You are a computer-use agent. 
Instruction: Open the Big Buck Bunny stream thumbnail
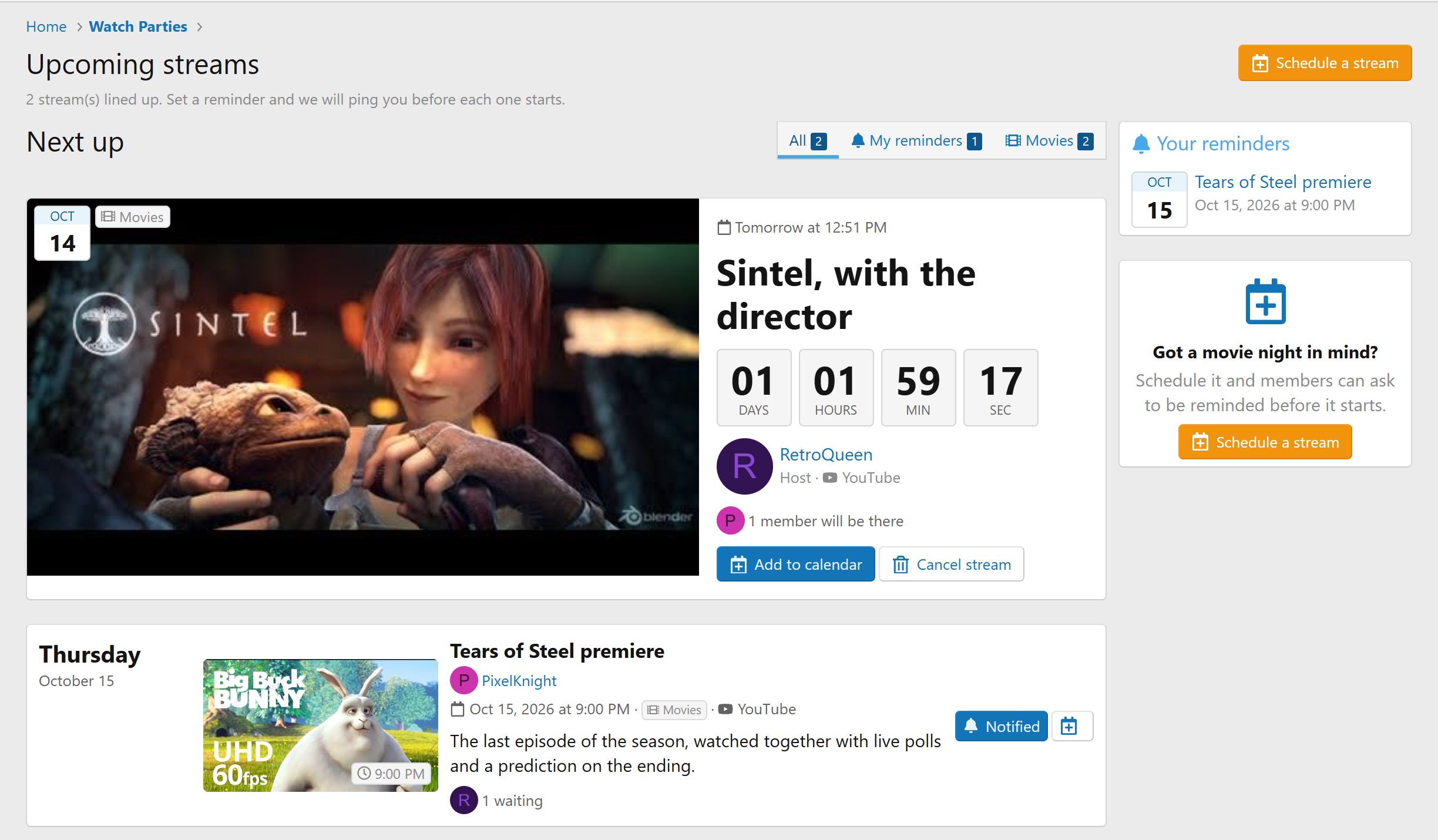click(321, 725)
